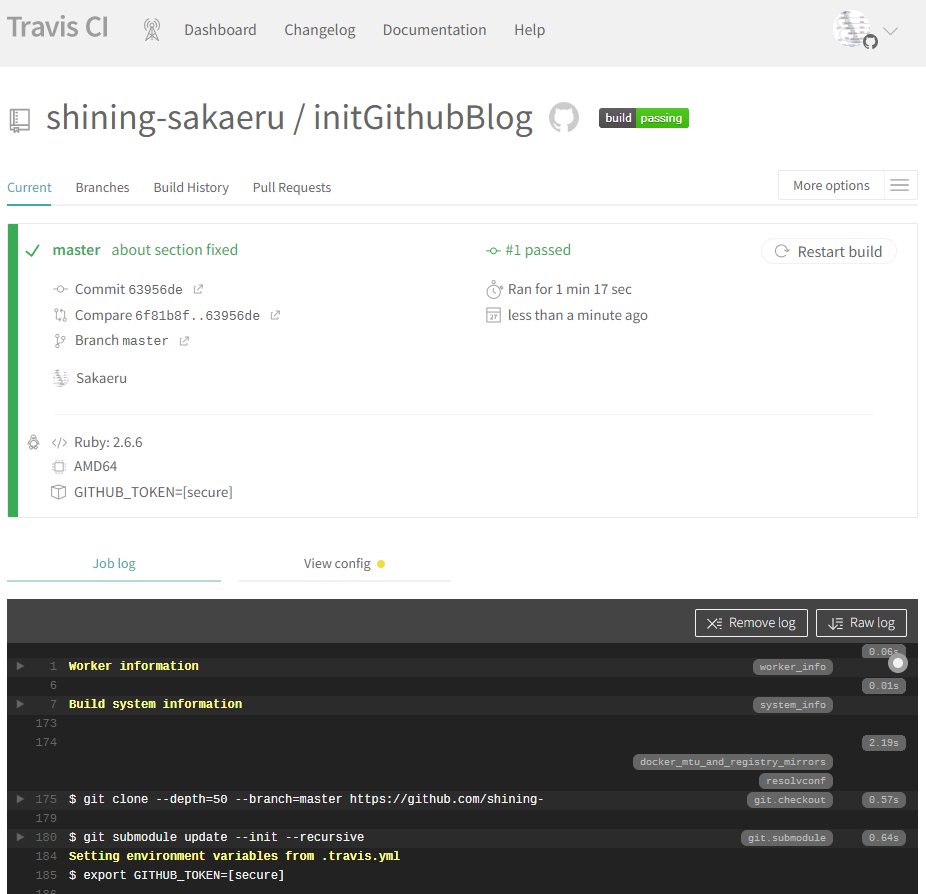
Task: Switch to the View config tab
Action: [344, 564]
